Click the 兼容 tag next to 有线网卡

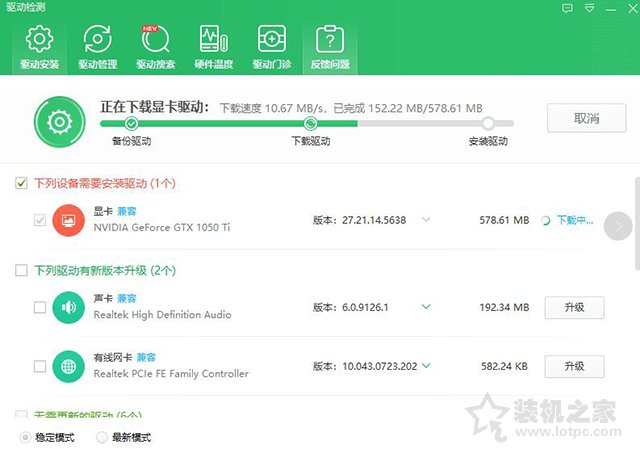point(146,357)
